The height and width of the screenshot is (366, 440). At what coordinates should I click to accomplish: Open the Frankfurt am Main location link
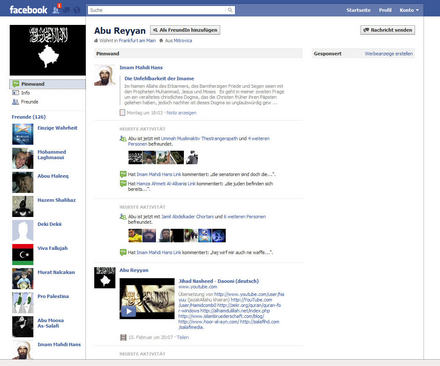pyautogui.click(x=137, y=41)
